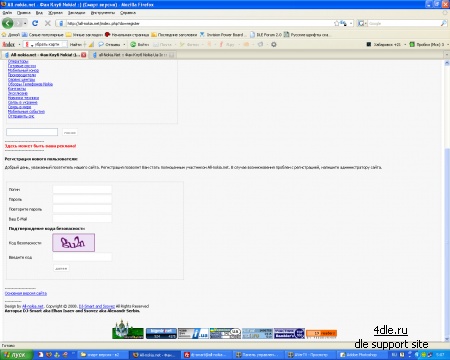Open the Adobe Photoshop taskbar button
The height and width of the screenshot is (360, 450).
tap(358, 355)
